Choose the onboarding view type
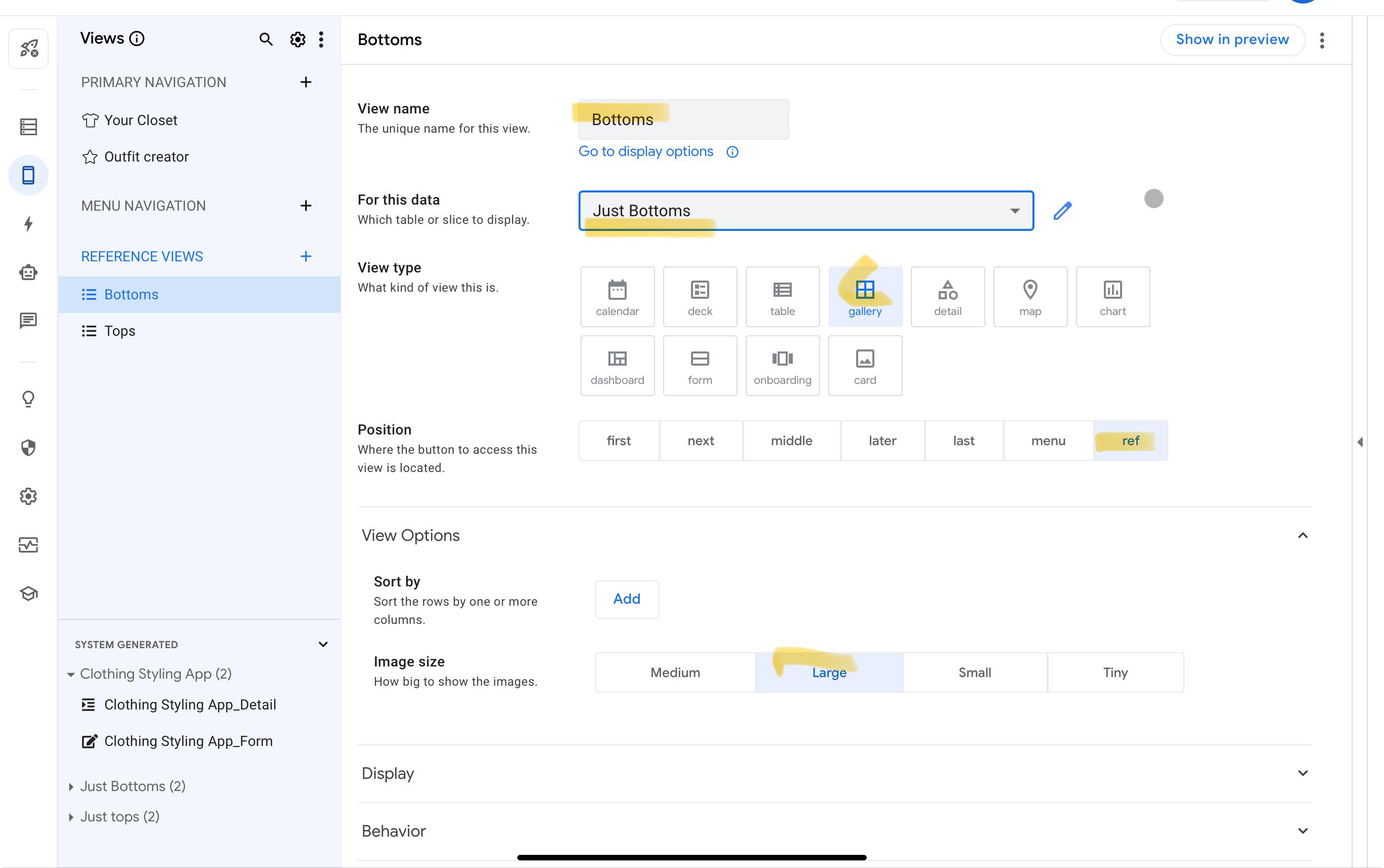 coord(783,366)
